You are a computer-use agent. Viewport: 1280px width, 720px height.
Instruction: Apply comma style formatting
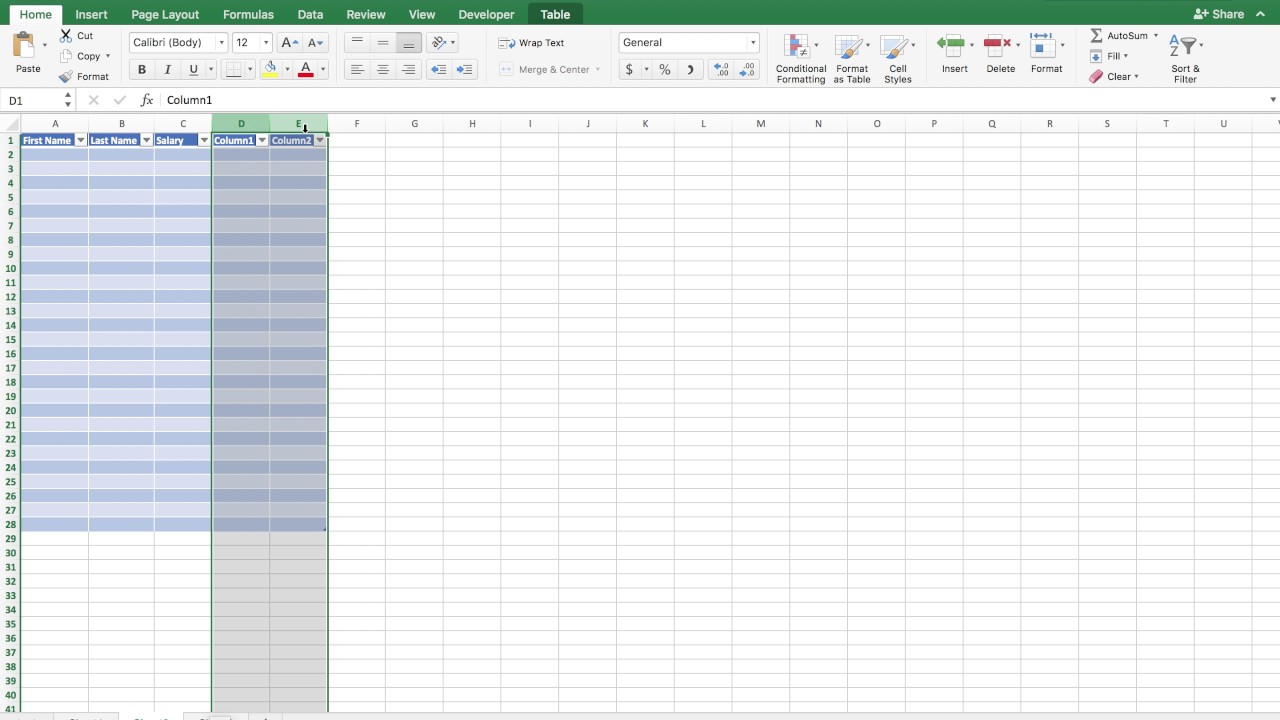point(690,70)
